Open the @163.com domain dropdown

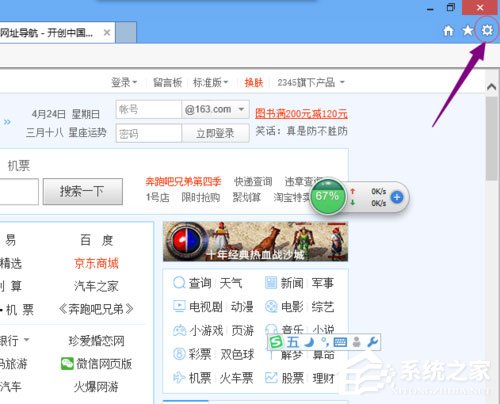tap(215, 109)
